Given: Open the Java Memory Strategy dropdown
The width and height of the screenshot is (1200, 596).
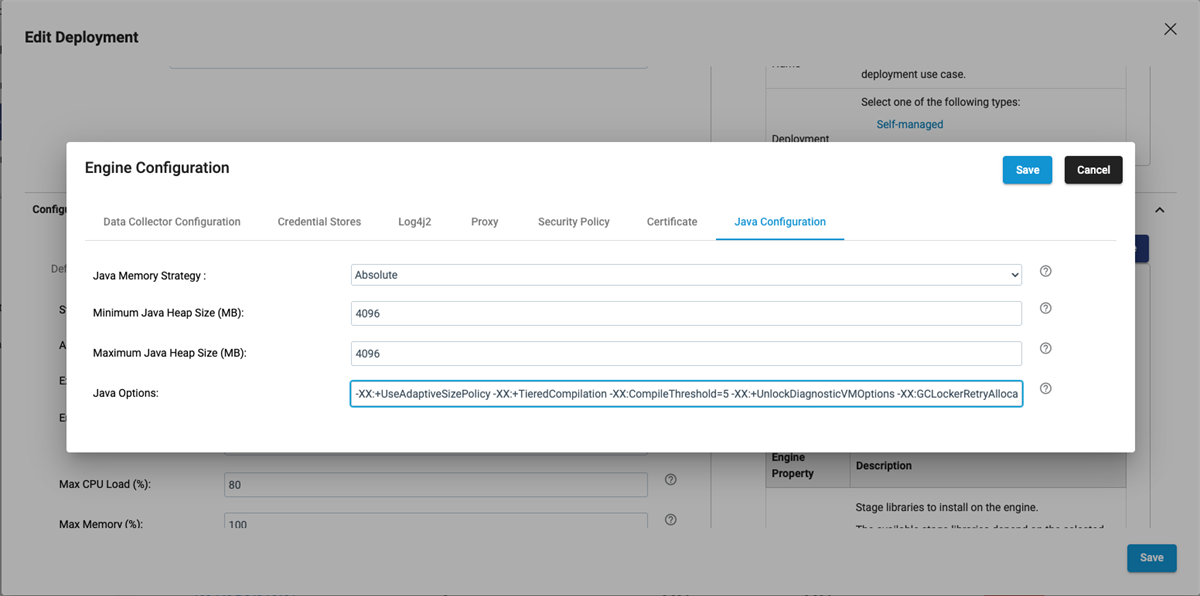Looking at the screenshot, I should point(686,274).
